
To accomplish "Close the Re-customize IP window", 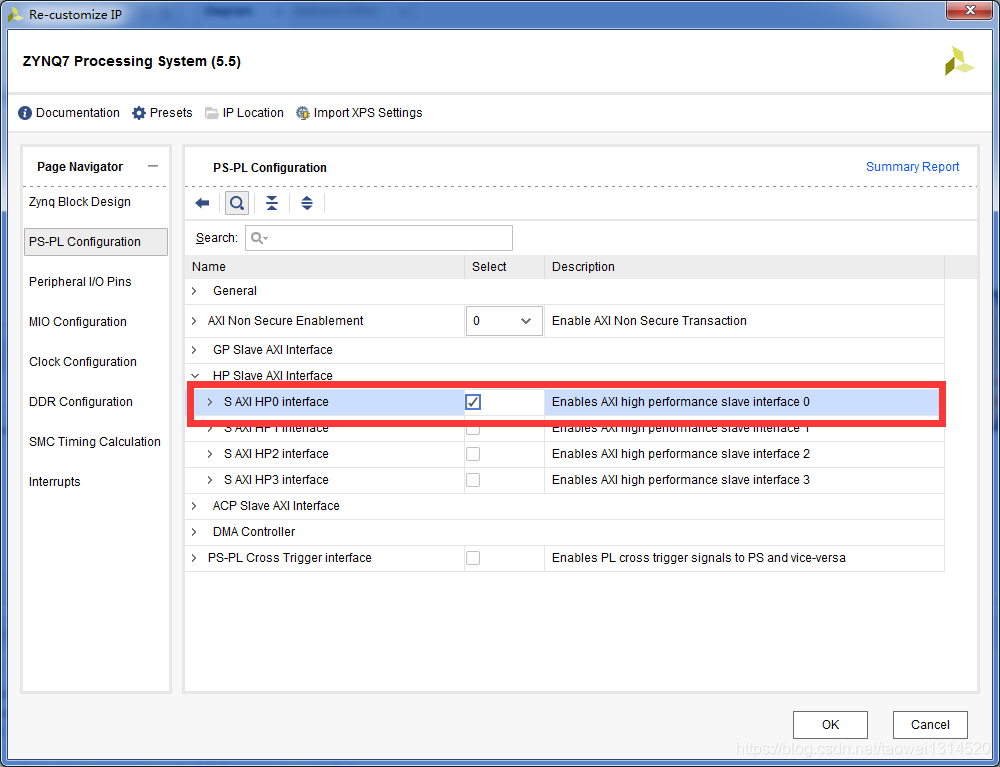I will point(969,11).
